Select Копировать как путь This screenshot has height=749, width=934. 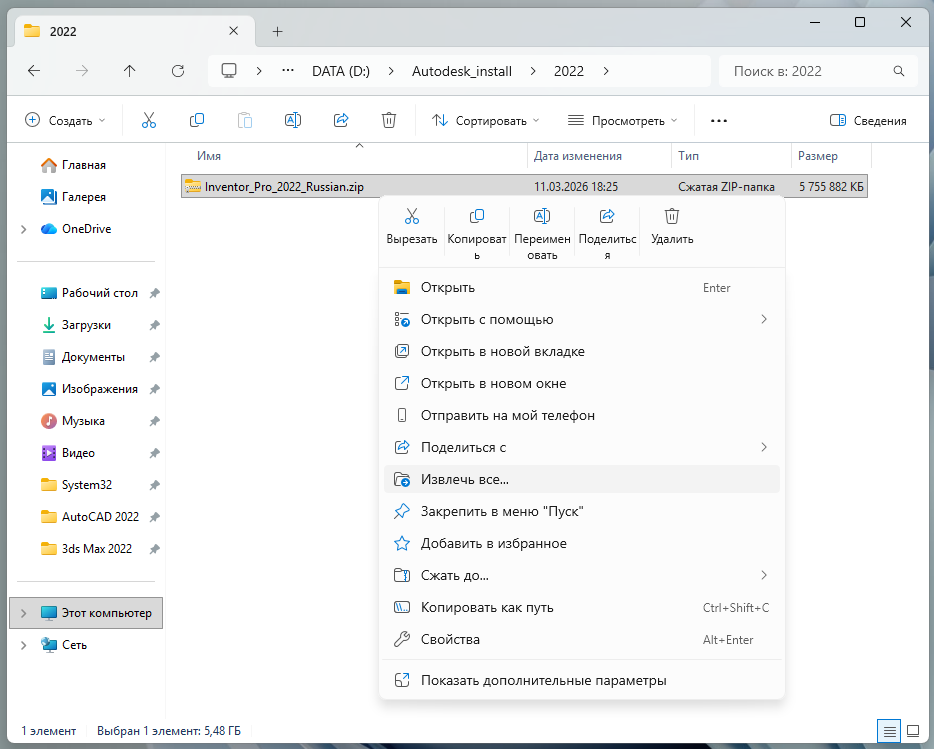tap(582, 607)
